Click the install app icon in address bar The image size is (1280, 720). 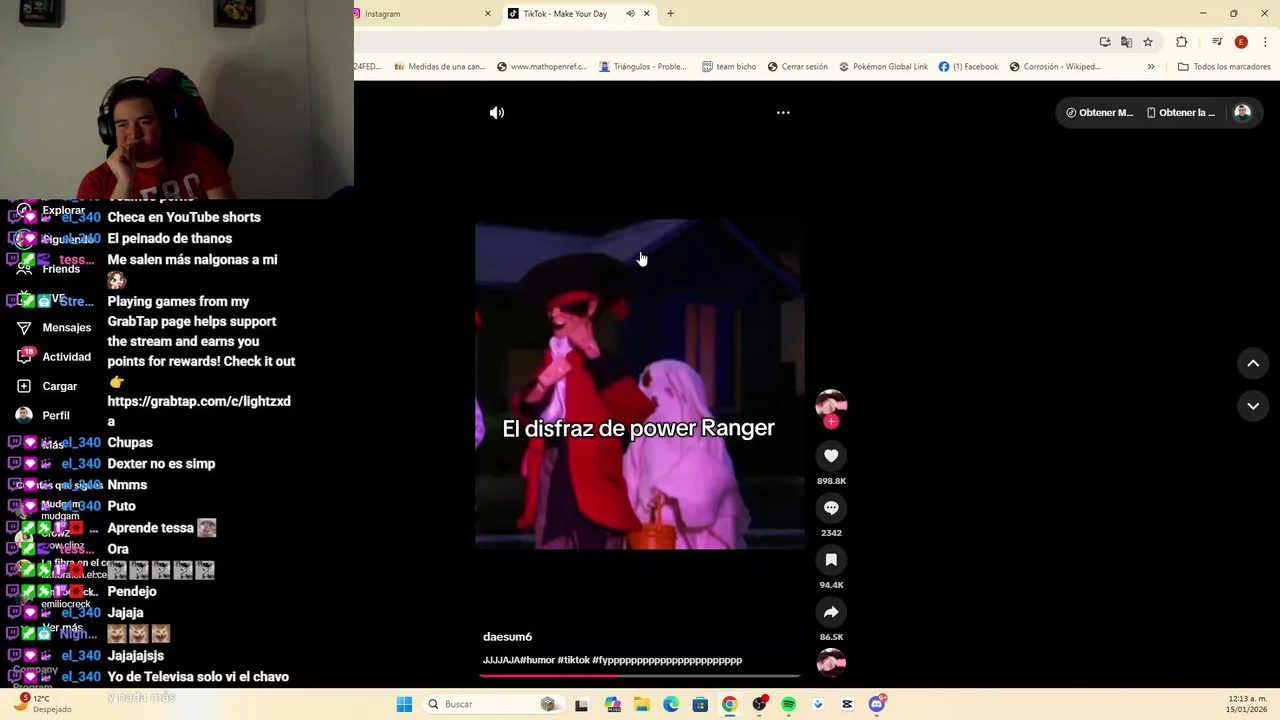pyautogui.click(x=1105, y=42)
